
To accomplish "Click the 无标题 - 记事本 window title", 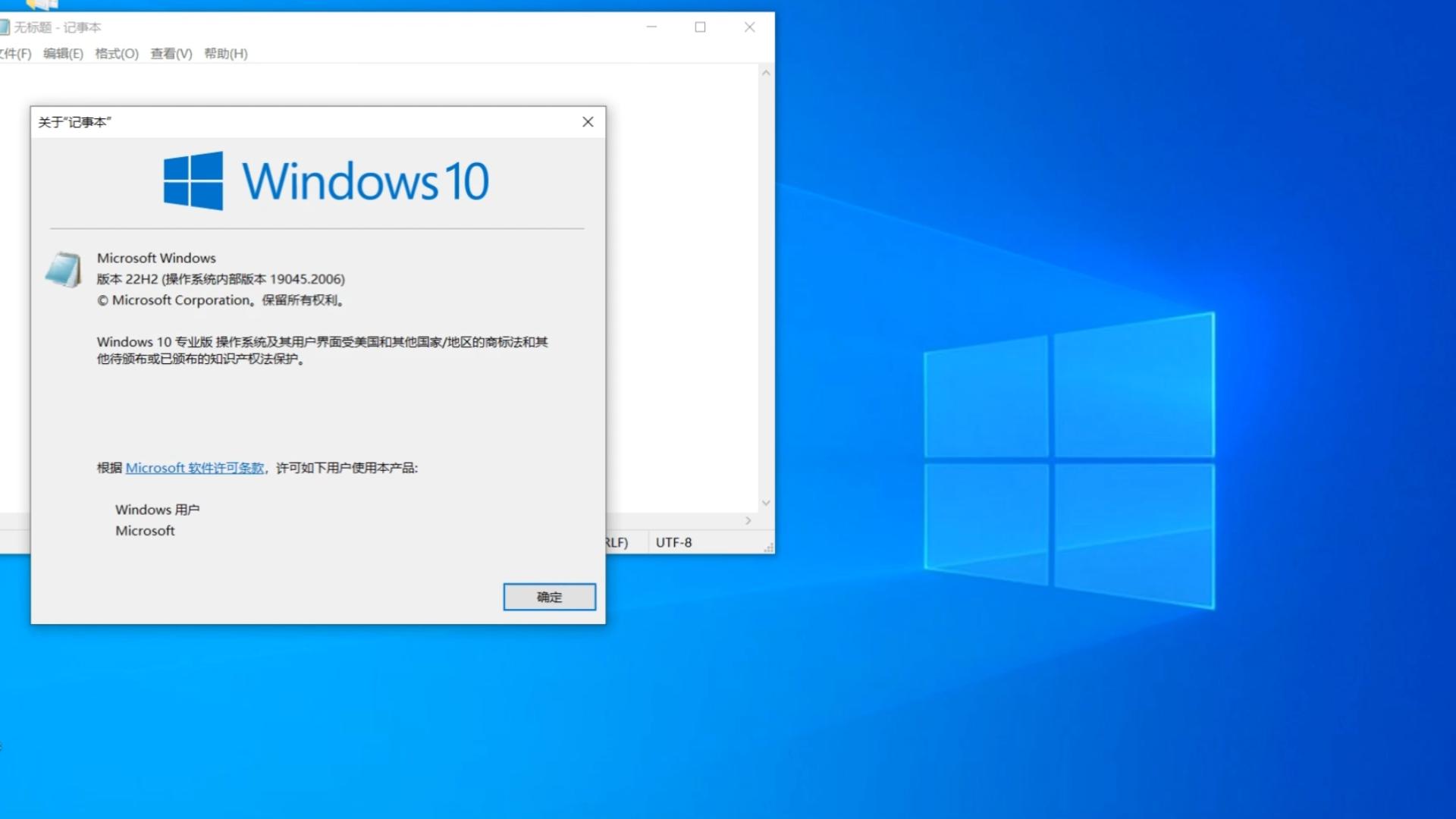I will (58, 27).
